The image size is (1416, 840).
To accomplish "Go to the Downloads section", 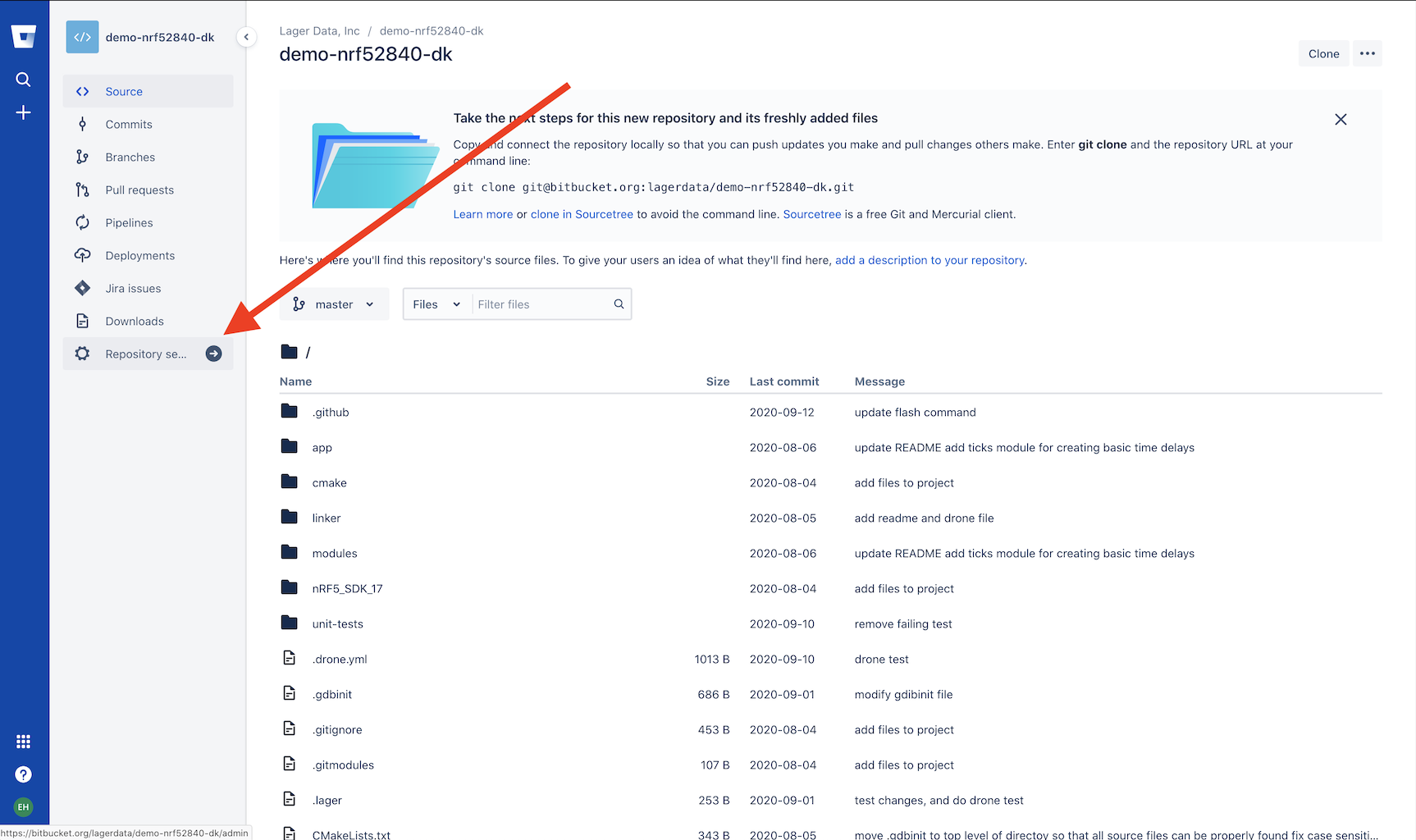I will point(134,321).
